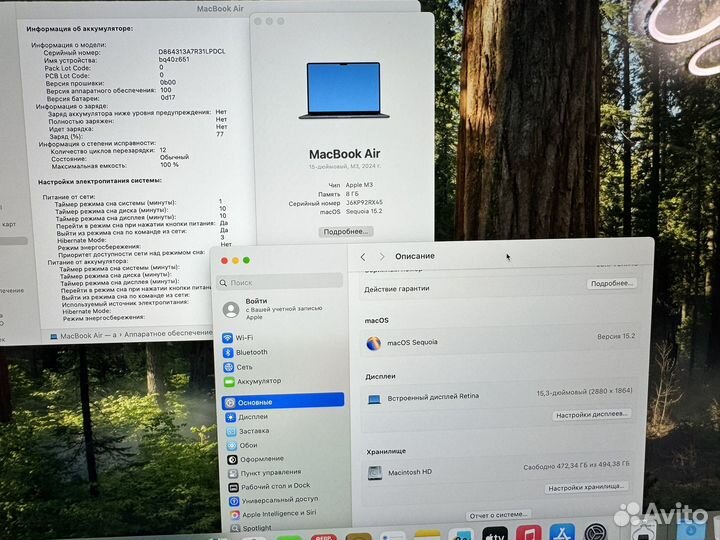Viewport: 720px width, 540px height.
Task: Click the 'Заряд (%)' row showing 77
Action: click(137, 135)
